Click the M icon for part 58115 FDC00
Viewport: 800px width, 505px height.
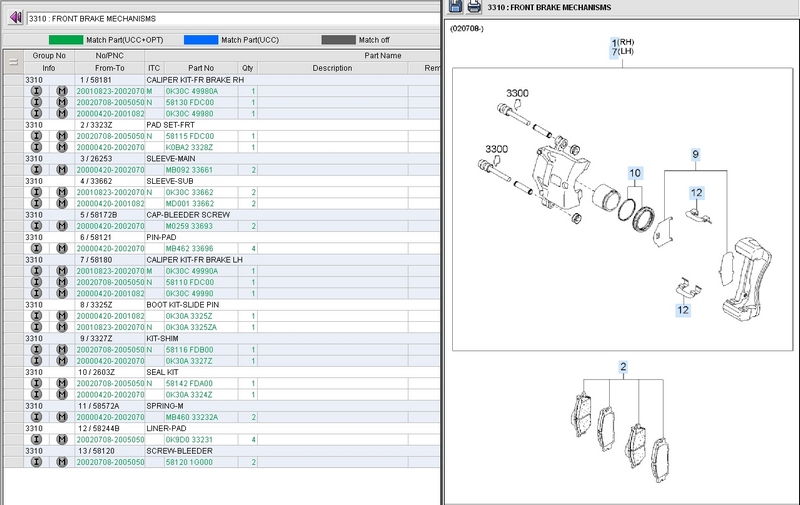pyautogui.click(x=62, y=136)
